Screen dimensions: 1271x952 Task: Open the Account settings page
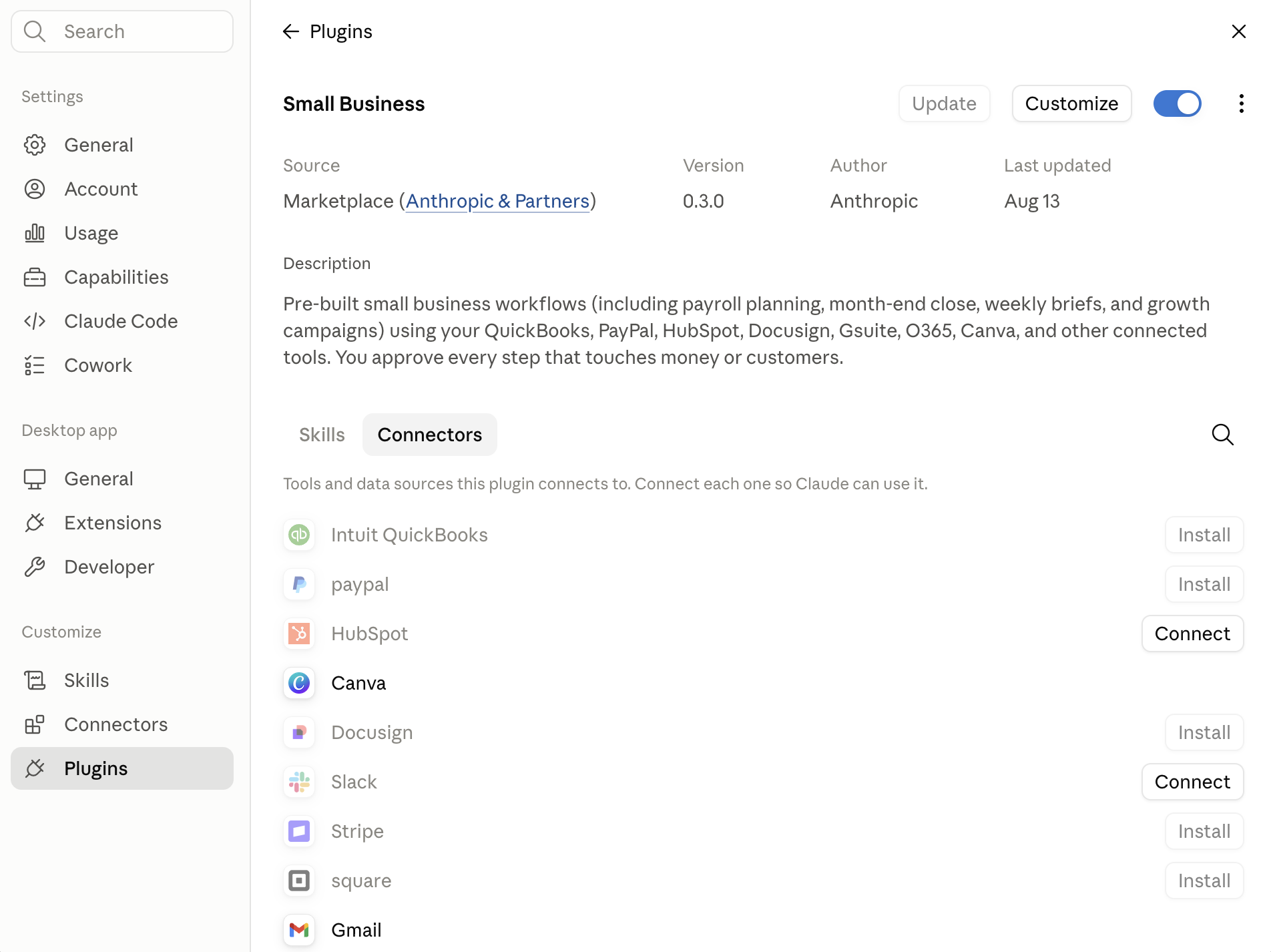(x=122, y=189)
